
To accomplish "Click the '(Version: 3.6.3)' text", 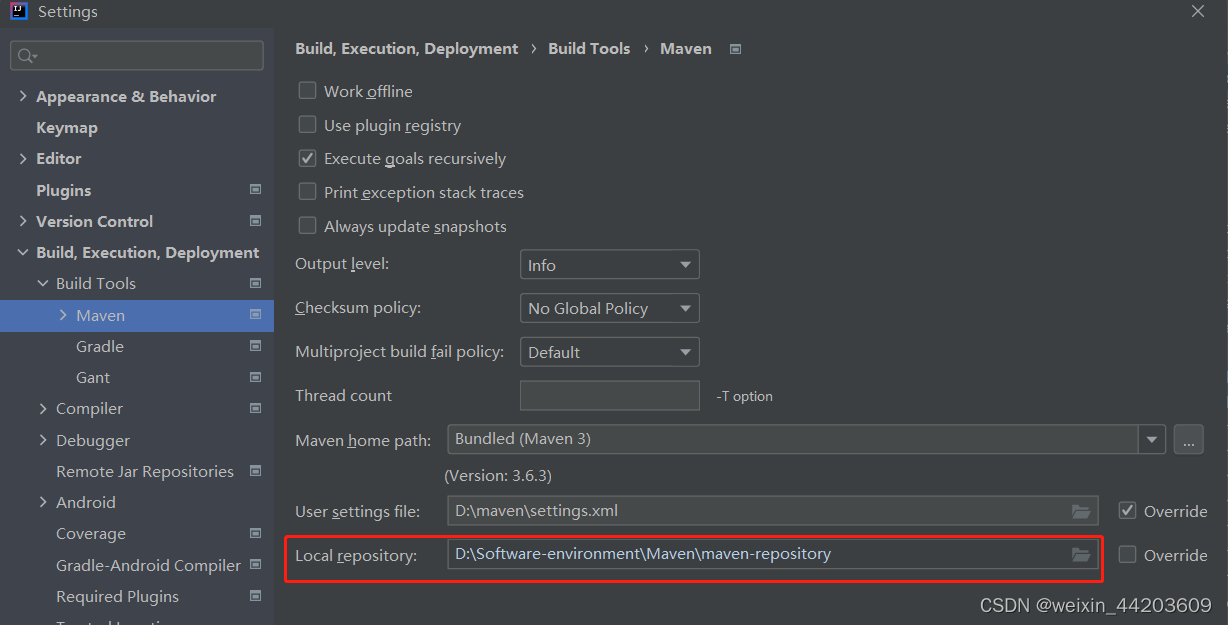I will (x=498, y=475).
